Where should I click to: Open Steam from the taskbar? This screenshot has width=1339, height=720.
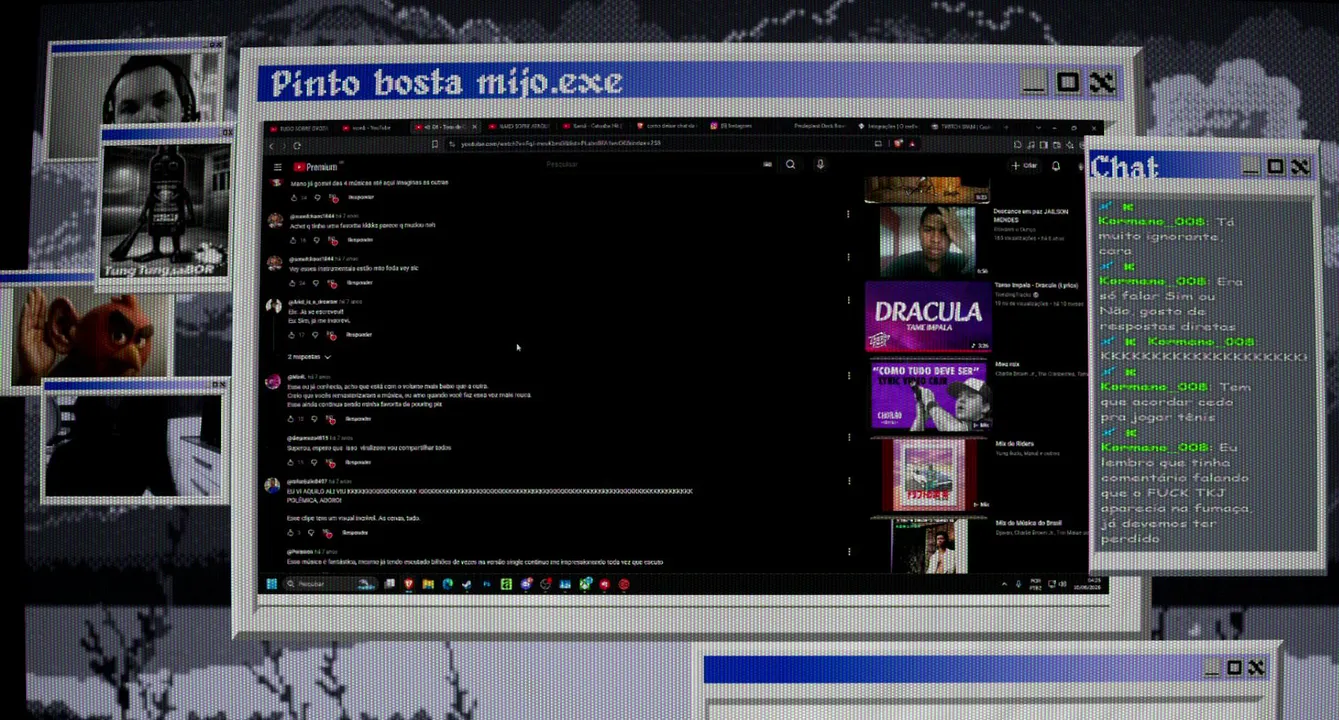point(467,584)
